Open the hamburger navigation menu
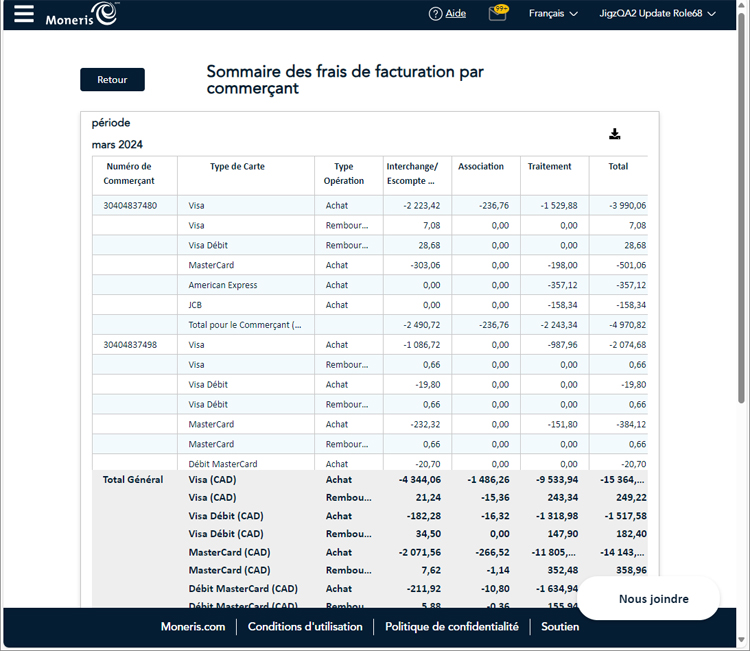Image resolution: width=750 pixels, height=651 pixels. [x=23, y=14]
